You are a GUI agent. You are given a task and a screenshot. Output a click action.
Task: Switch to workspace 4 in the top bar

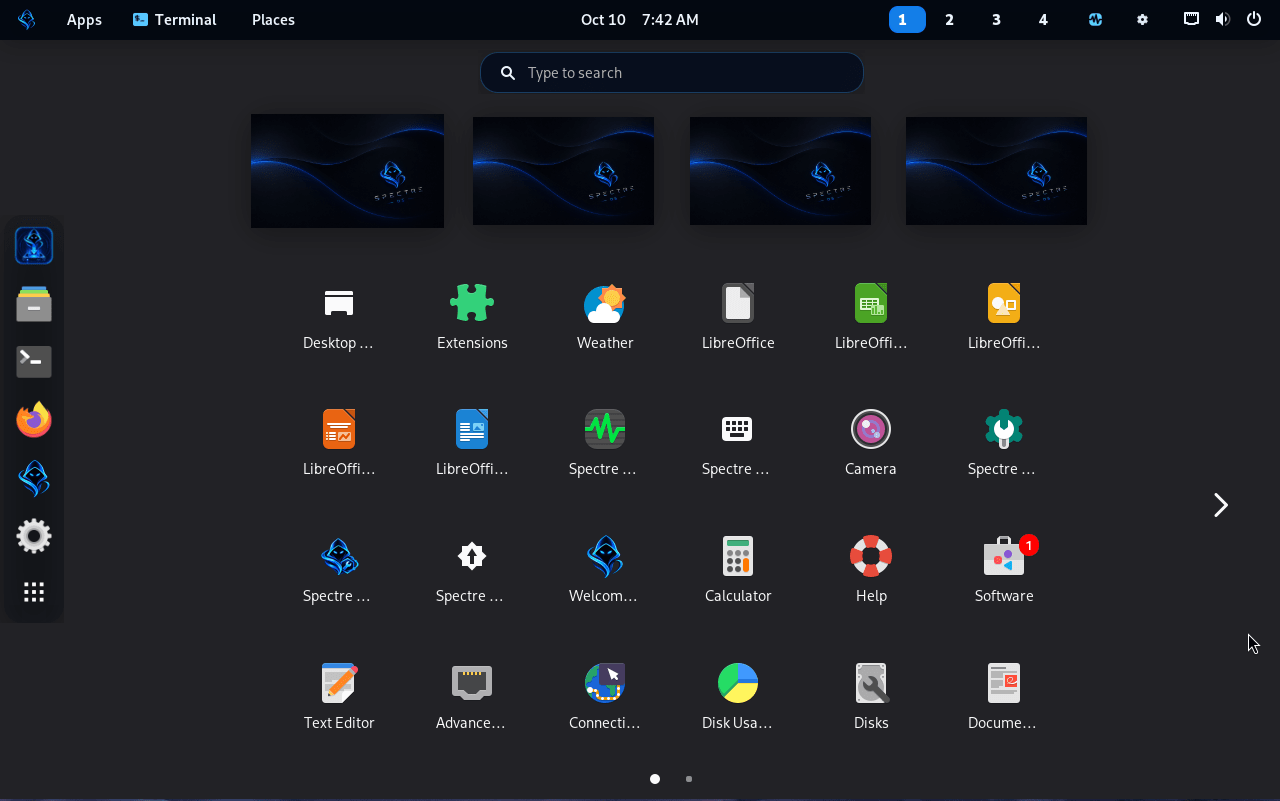1043,20
